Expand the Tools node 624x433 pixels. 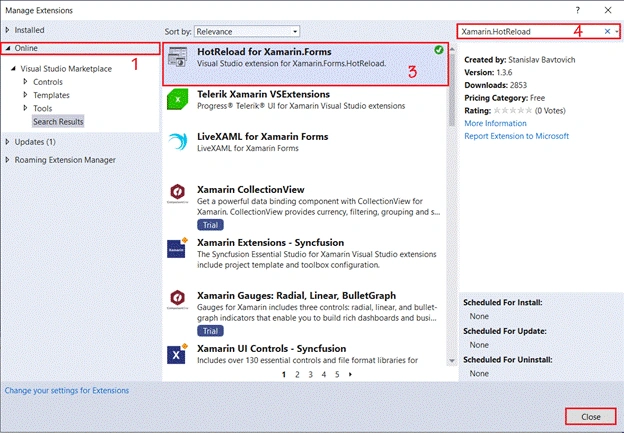(x=25, y=108)
